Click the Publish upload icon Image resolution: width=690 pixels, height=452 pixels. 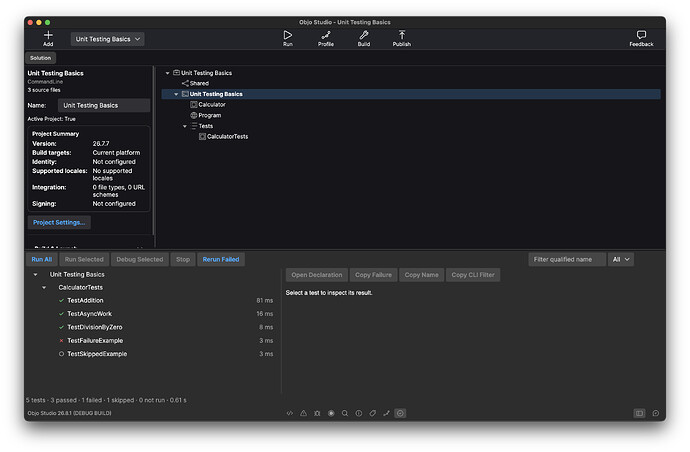click(401, 35)
